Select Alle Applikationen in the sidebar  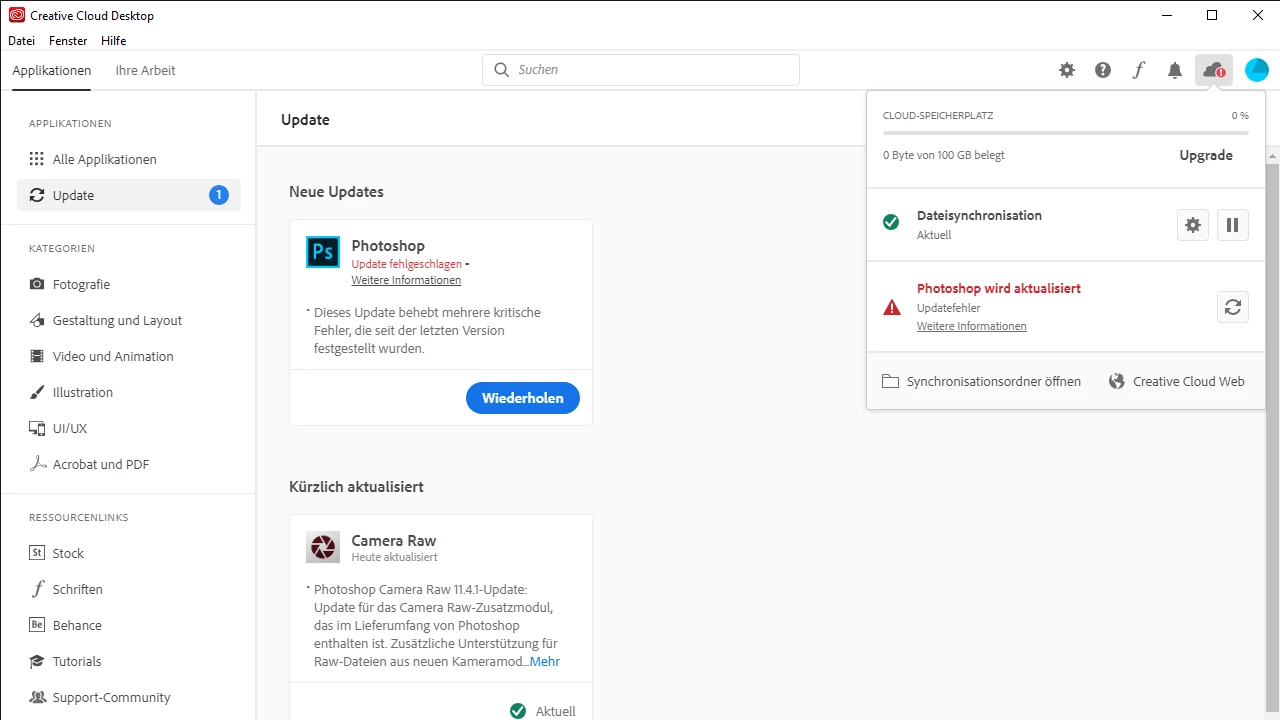(129, 159)
